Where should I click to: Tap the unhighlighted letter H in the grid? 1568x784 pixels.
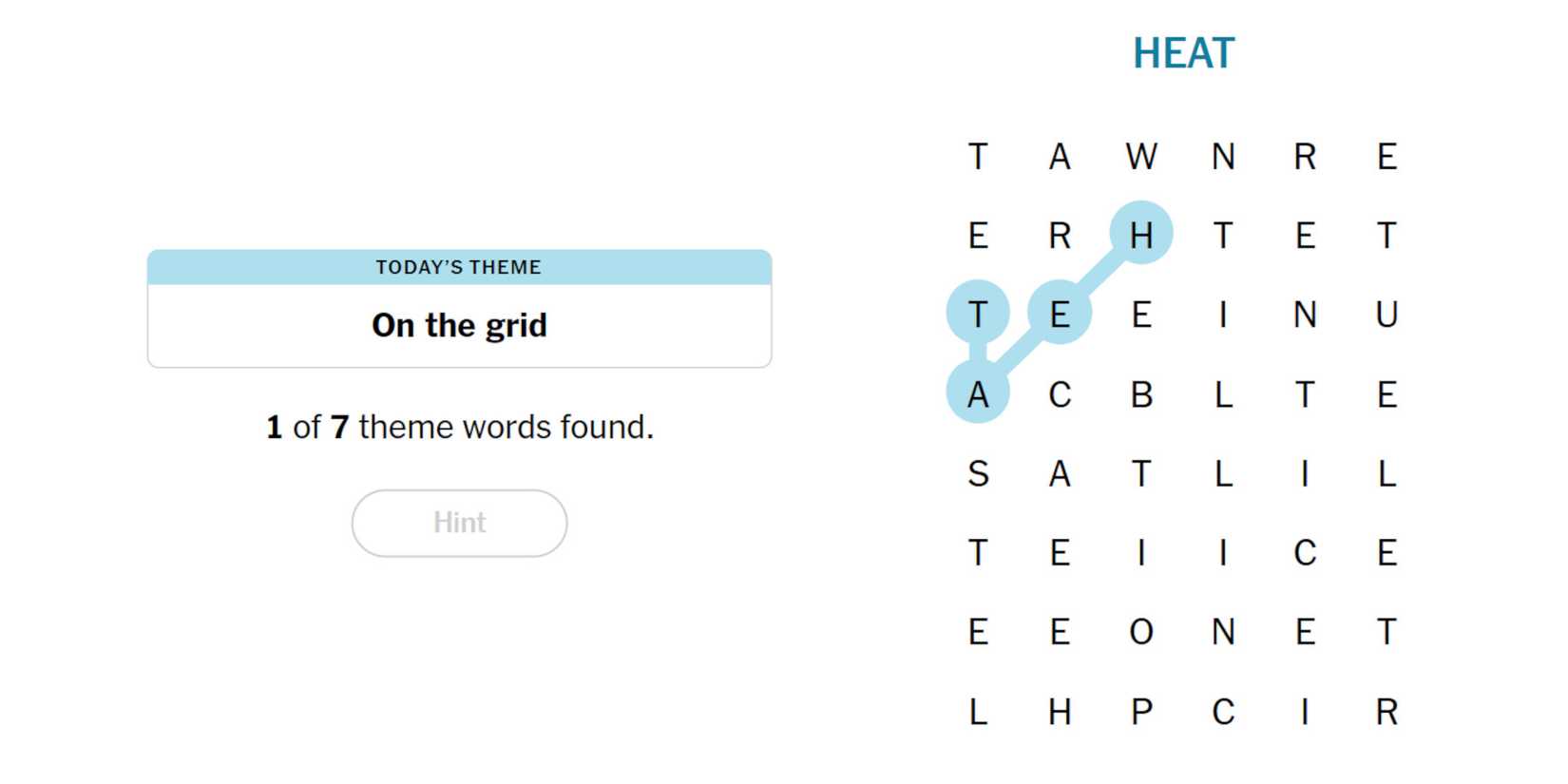(1060, 712)
